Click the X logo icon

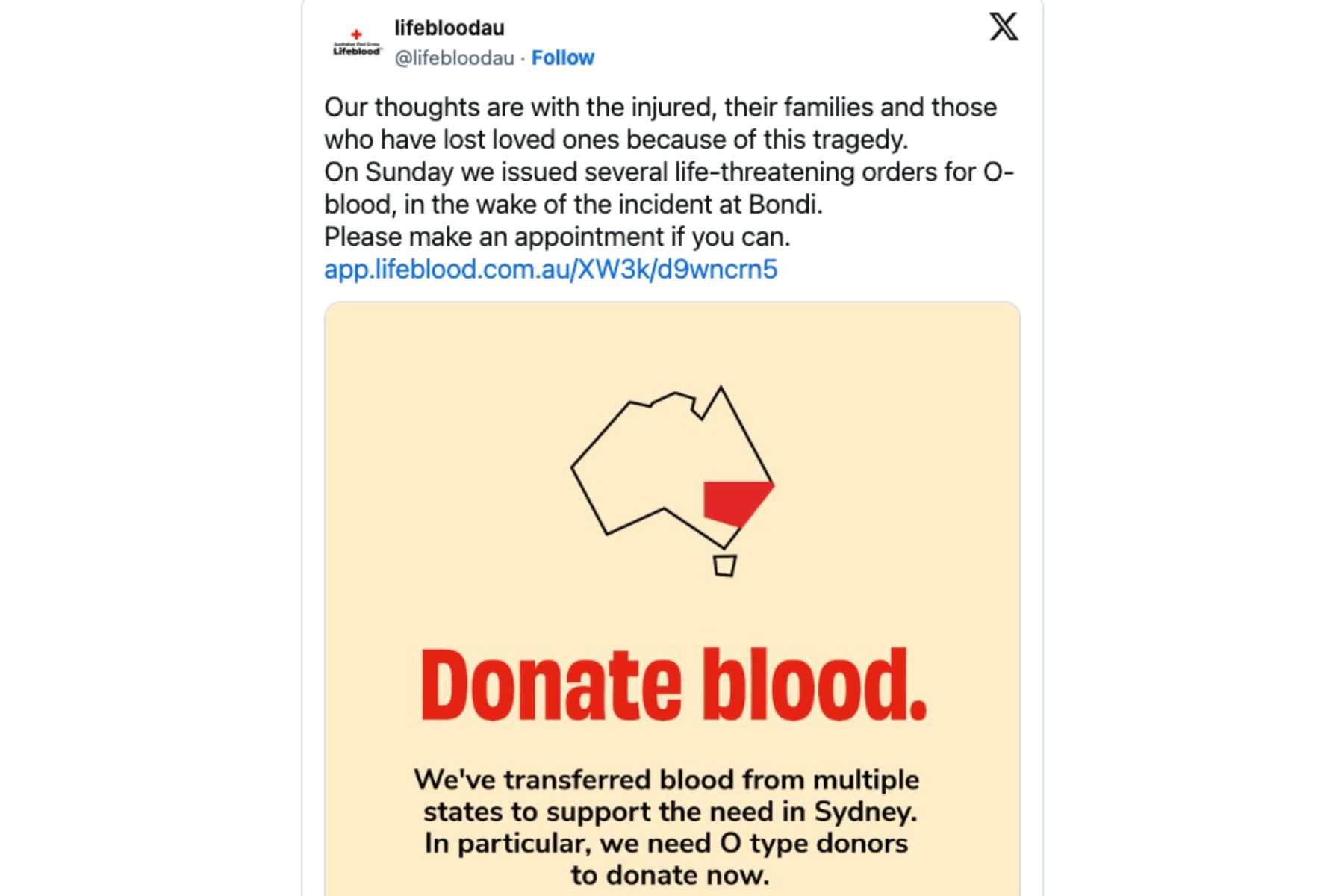pyautogui.click(x=1004, y=27)
